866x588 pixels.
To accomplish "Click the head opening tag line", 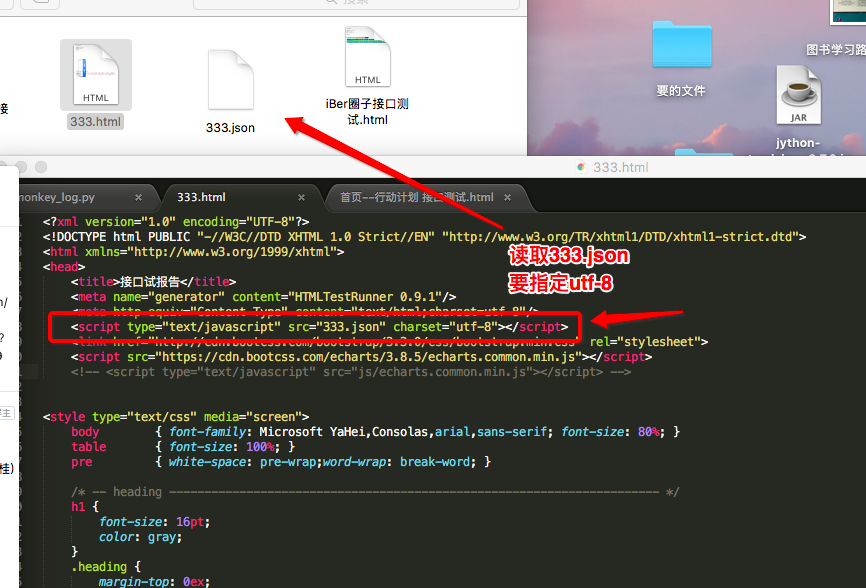I will (x=64, y=267).
